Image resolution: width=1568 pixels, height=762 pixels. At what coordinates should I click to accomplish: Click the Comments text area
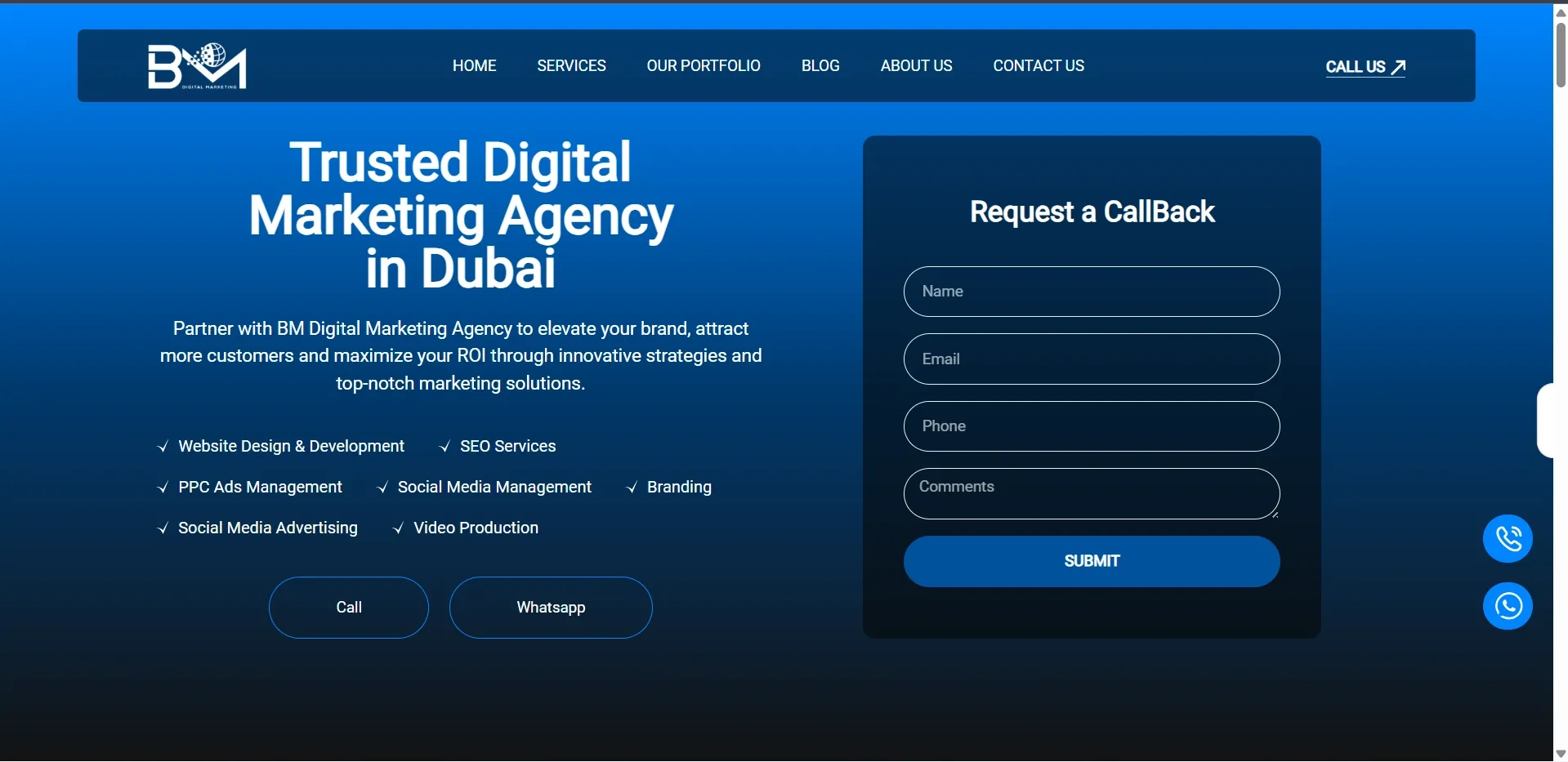tap(1091, 494)
